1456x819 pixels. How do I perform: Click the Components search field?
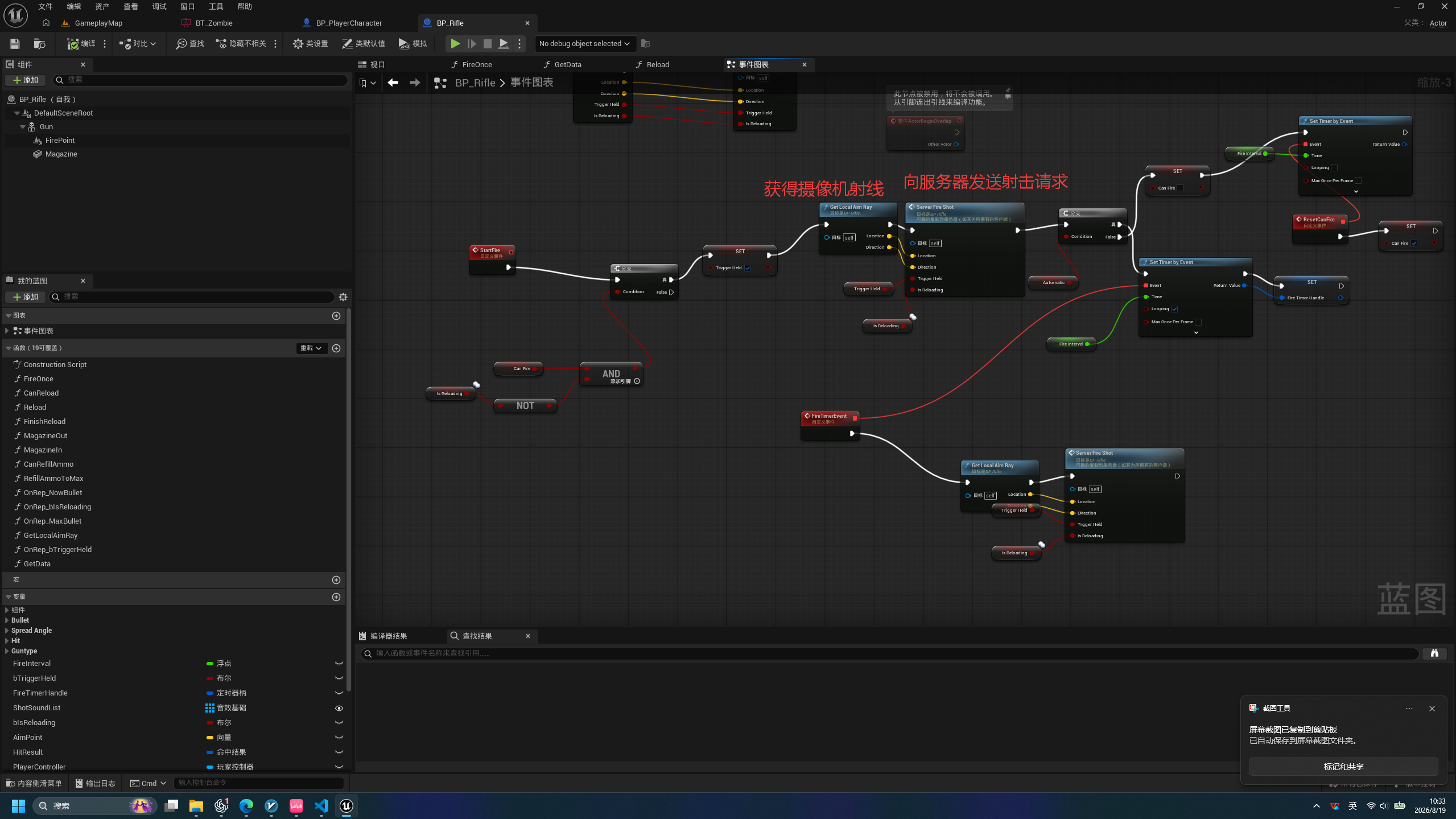click(x=200, y=80)
